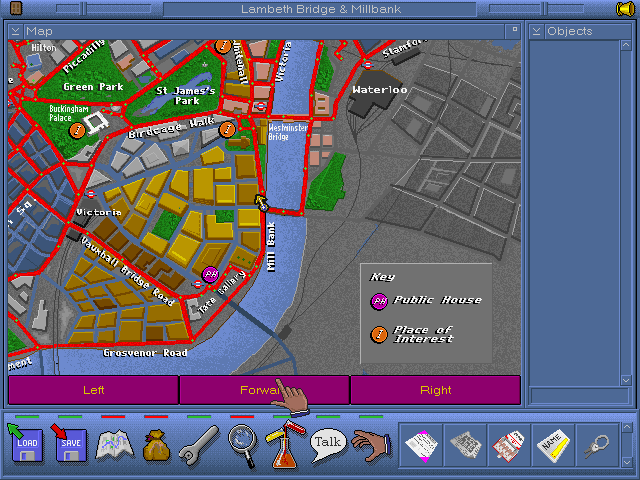Select the pink-edged paper note in inventory

click(421, 445)
